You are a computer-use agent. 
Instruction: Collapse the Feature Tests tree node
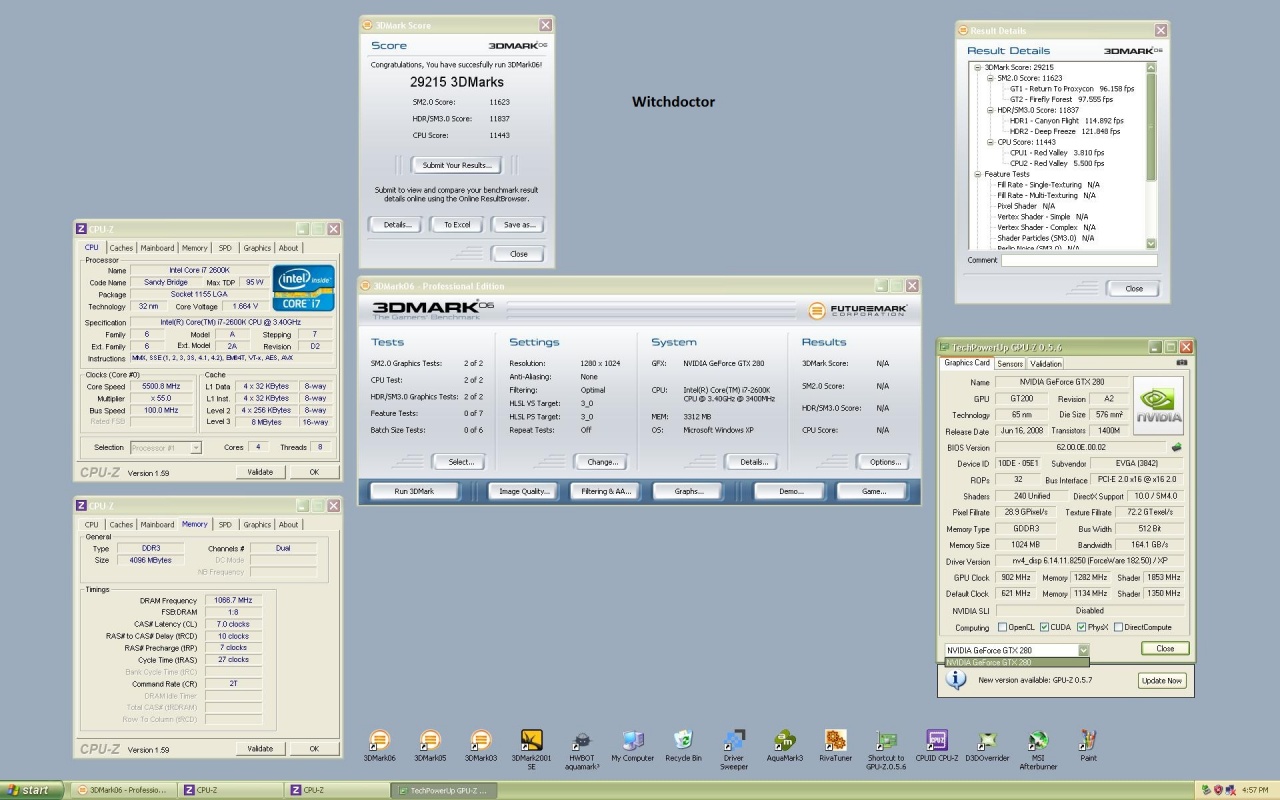coord(977,174)
